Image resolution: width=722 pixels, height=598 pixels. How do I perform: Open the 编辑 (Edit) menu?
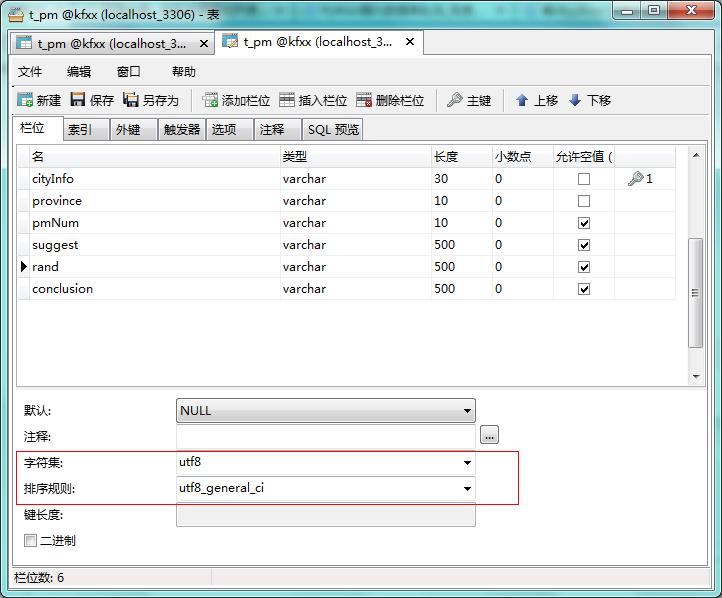[79, 72]
